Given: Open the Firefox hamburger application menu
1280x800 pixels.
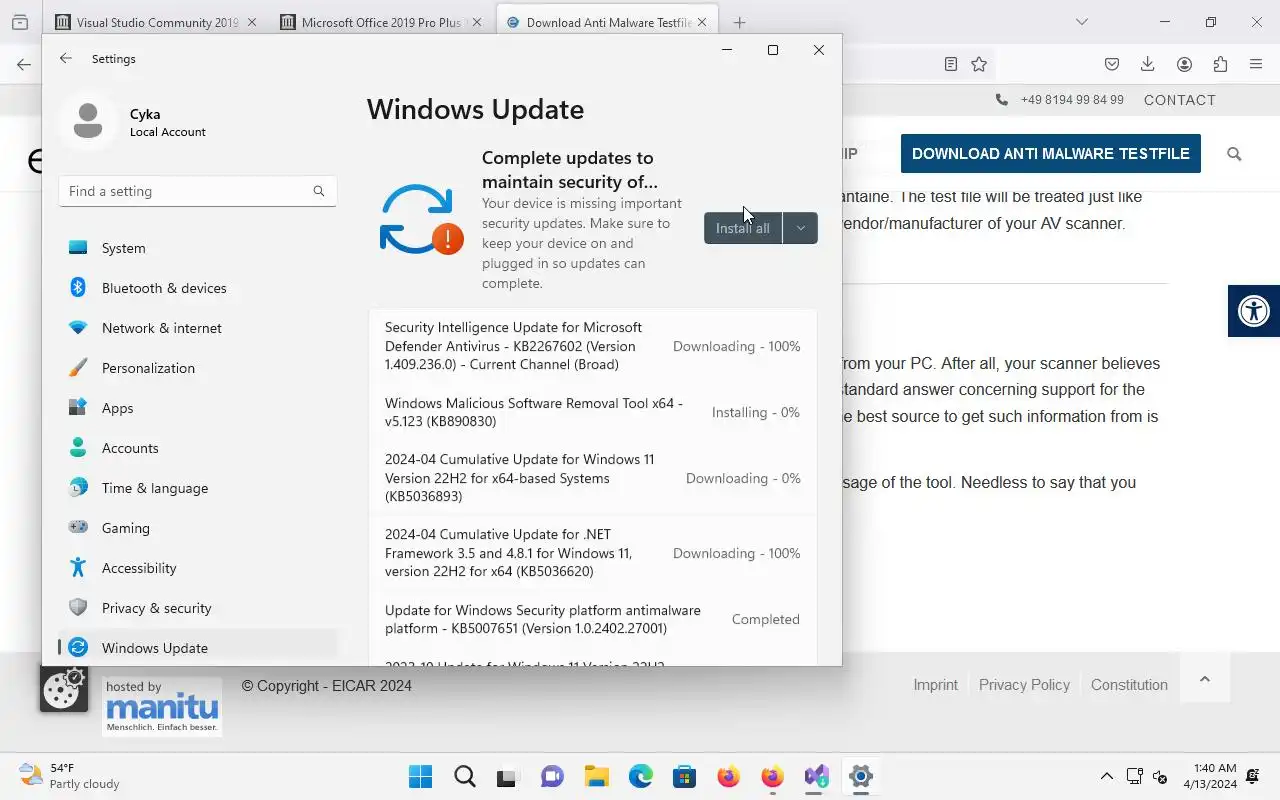Looking at the screenshot, I should (x=1256, y=64).
